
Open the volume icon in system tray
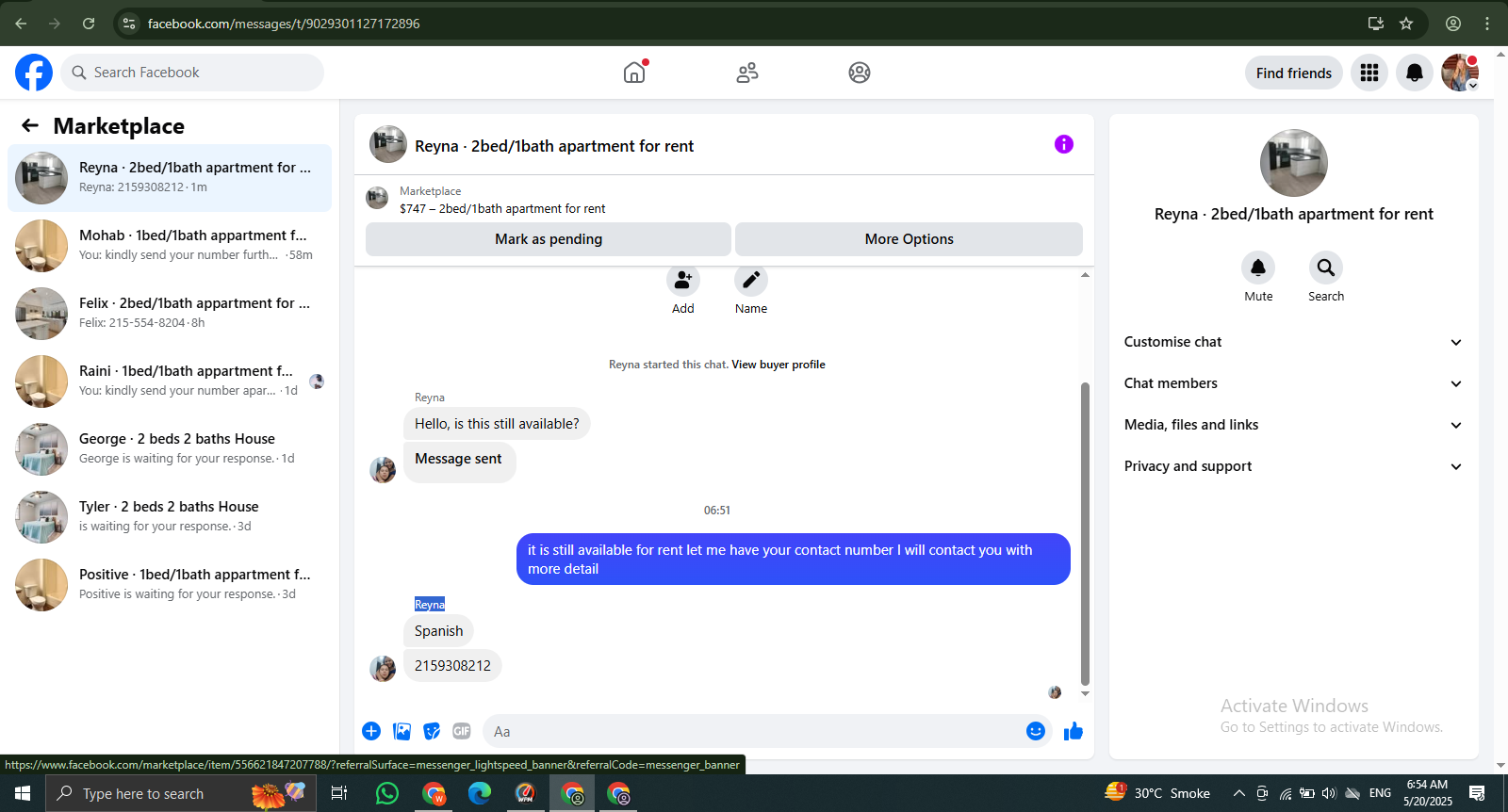coord(1329,793)
